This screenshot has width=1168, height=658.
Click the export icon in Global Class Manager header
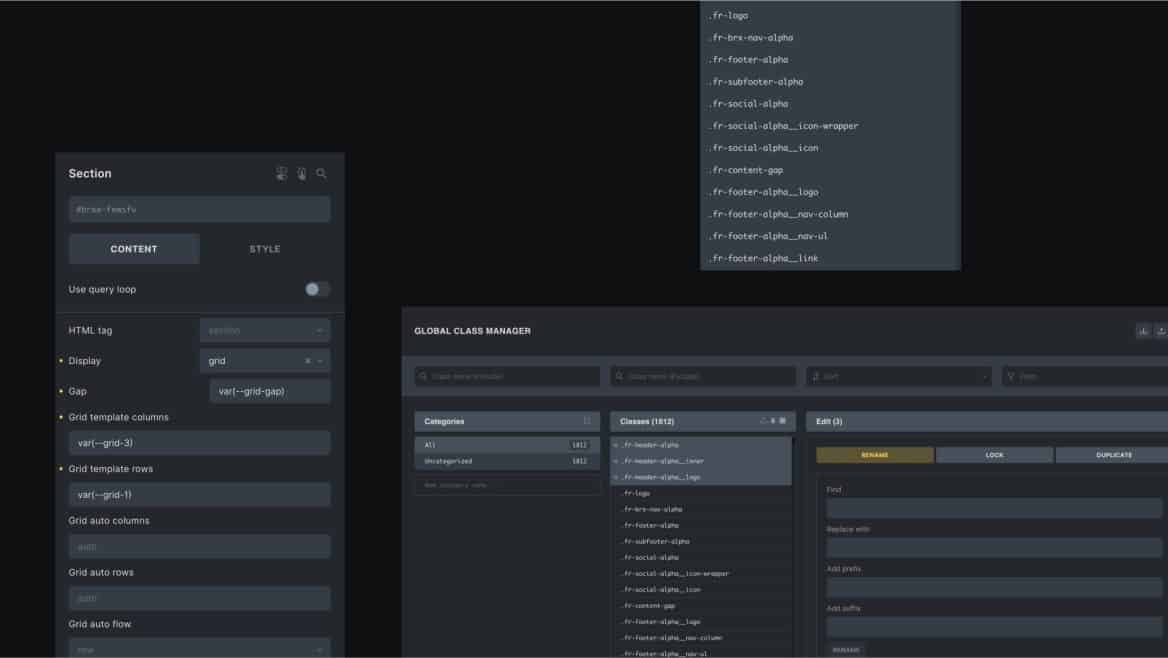pos(1161,331)
